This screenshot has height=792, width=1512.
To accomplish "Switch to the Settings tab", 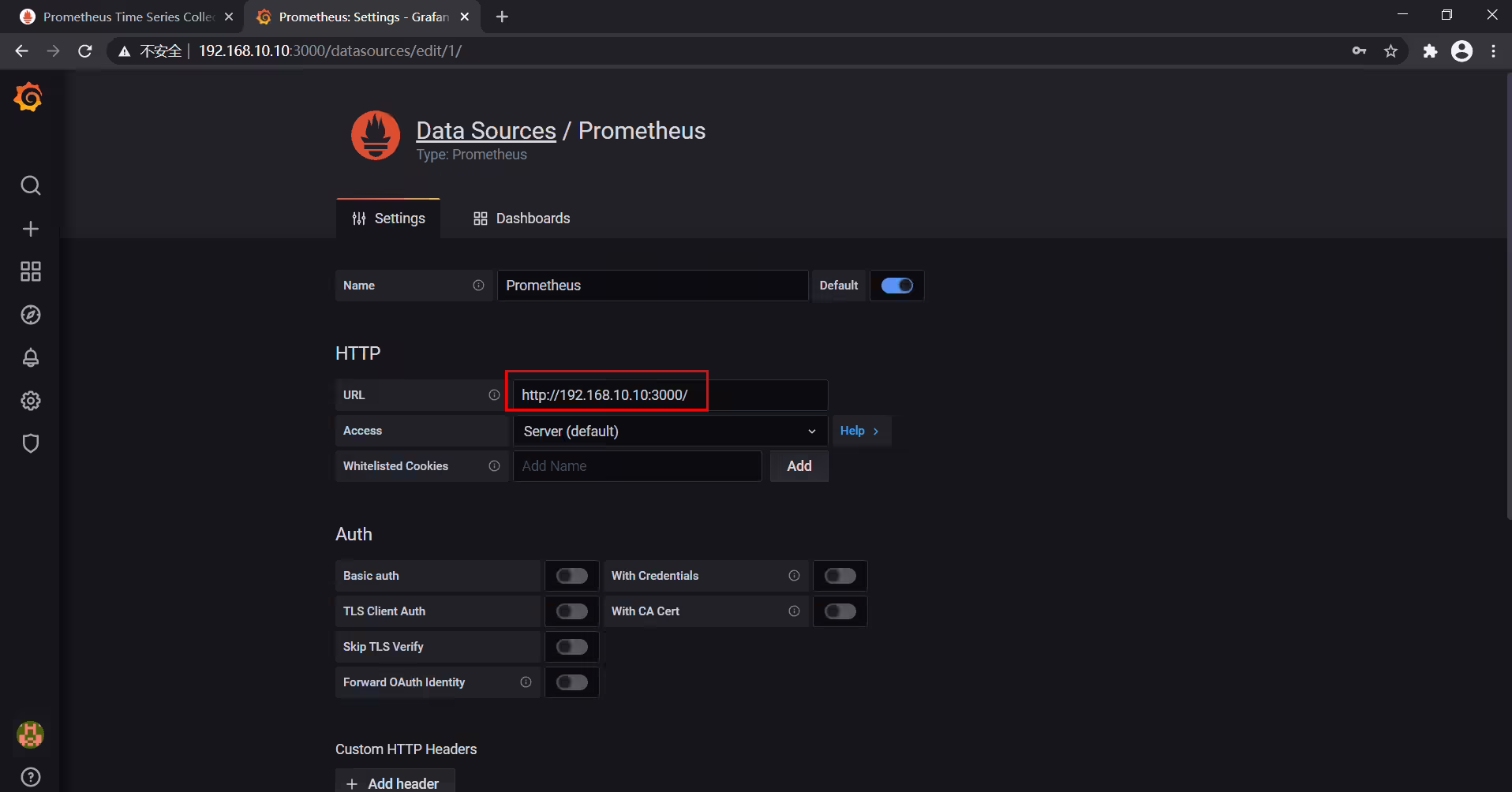I will pos(388,219).
